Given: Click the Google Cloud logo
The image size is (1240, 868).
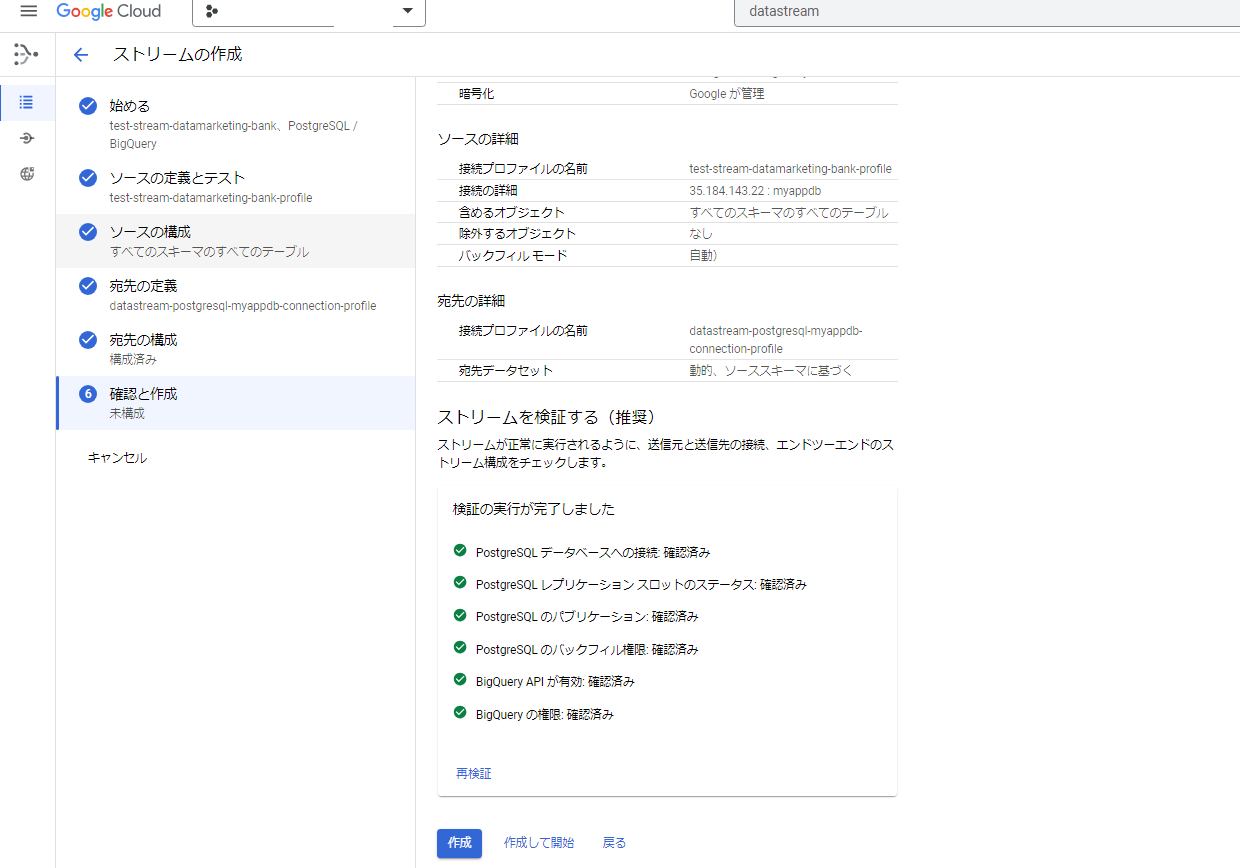Looking at the screenshot, I should [109, 11].
